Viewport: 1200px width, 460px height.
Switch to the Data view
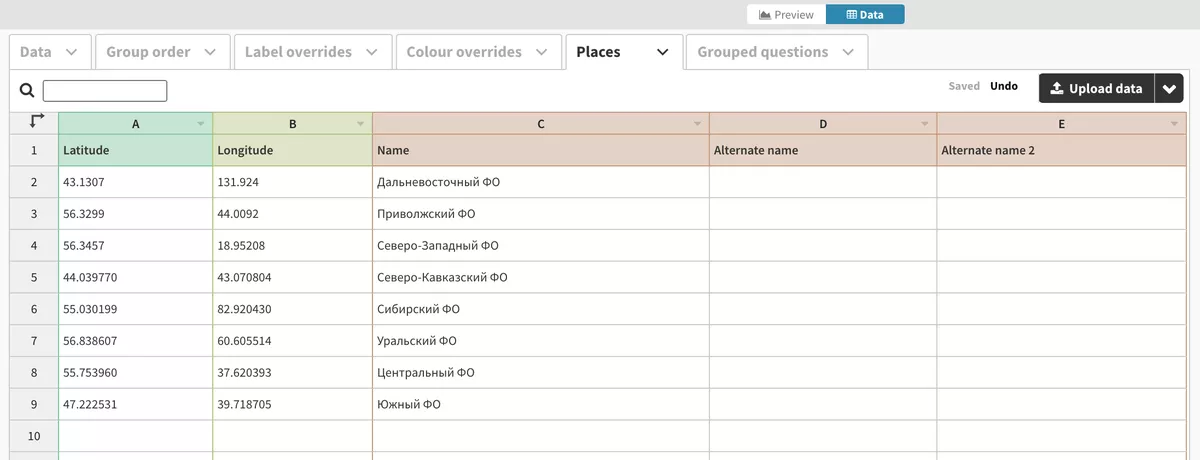[x=865, y=15]
